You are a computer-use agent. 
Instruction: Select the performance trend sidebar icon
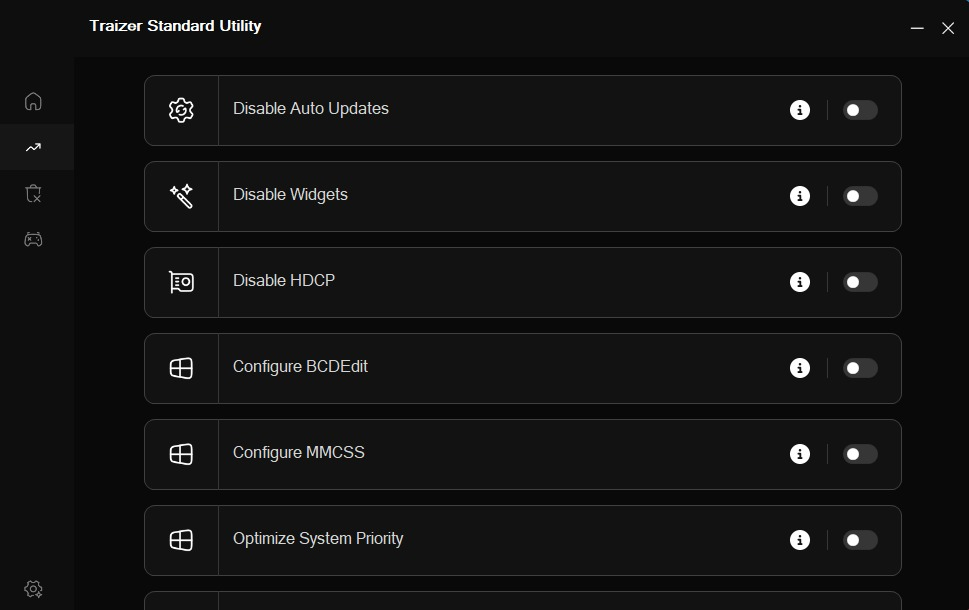point(33,147)
